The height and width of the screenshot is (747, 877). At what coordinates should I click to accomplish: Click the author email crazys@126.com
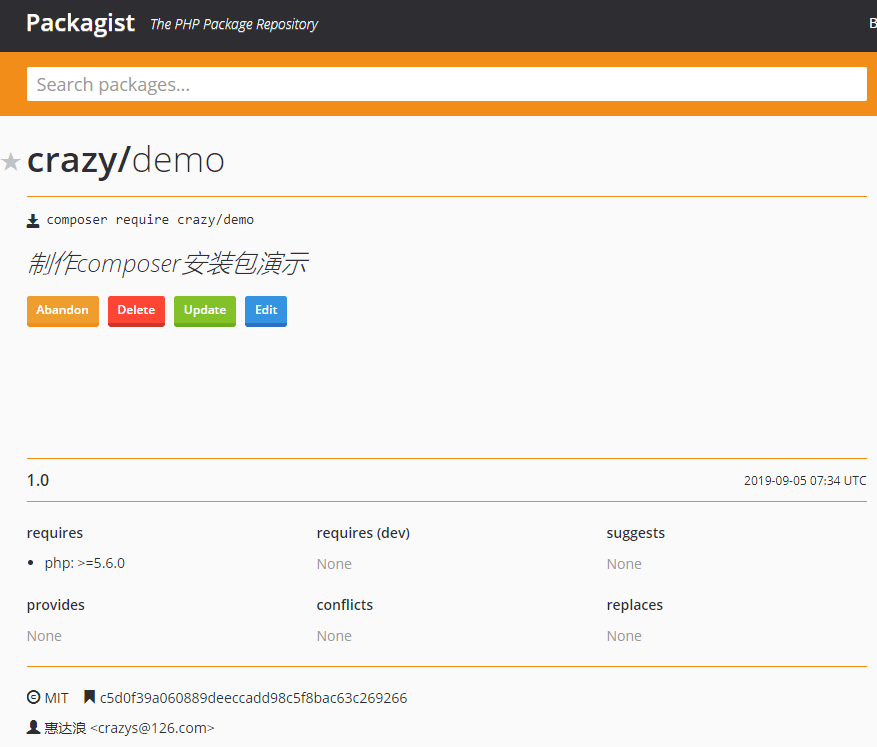pyautogui.click(x=152, y=728)
